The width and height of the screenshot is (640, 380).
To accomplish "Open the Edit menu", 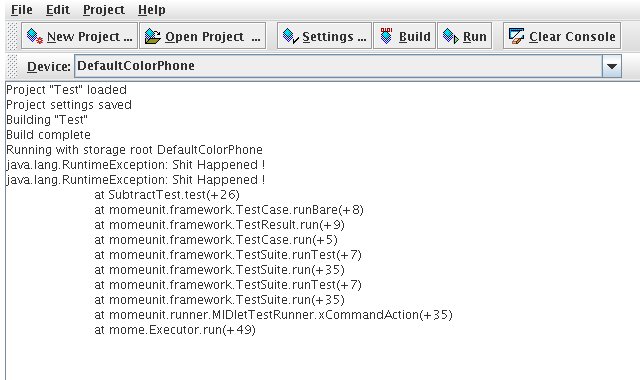I will tap(58, 9).
